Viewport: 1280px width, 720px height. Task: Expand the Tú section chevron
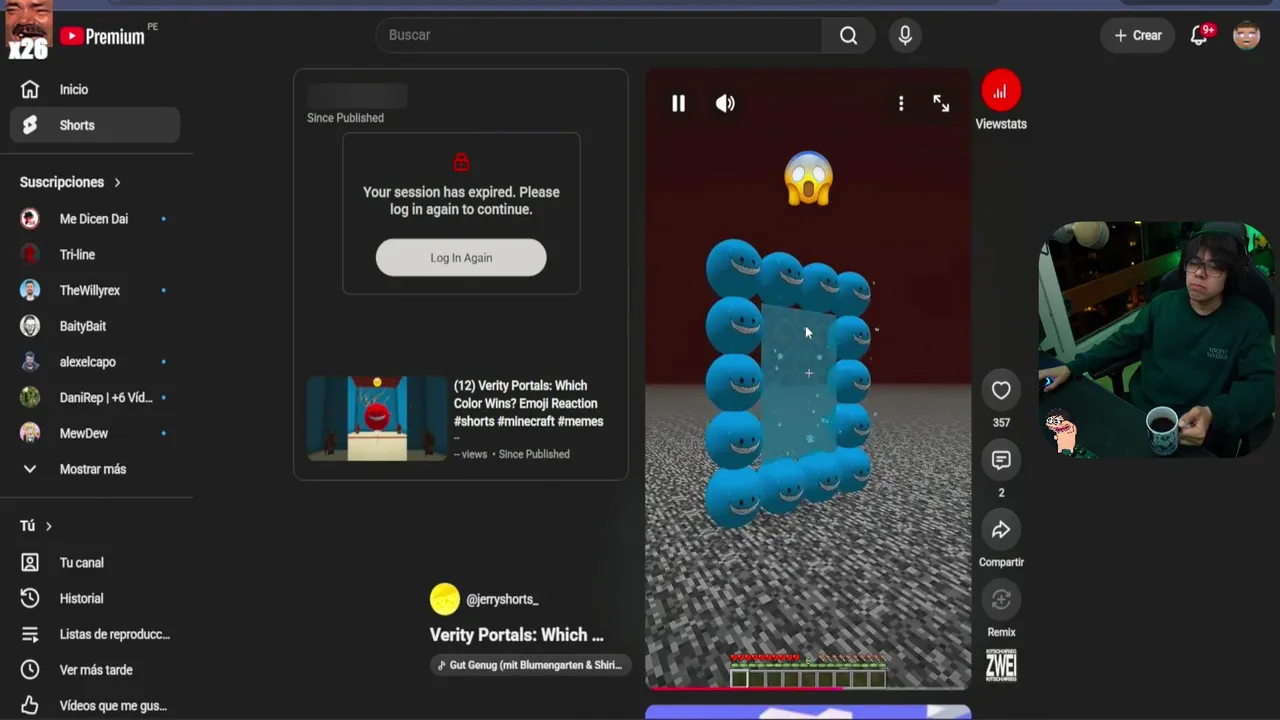click(x=48, y=526)
